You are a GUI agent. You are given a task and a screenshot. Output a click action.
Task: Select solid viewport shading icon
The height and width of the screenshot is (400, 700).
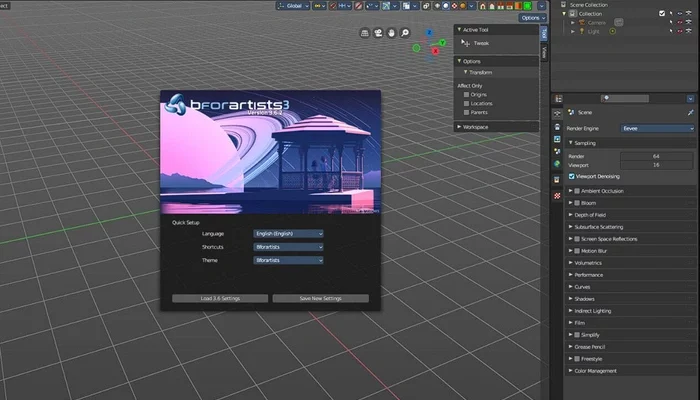446,6
